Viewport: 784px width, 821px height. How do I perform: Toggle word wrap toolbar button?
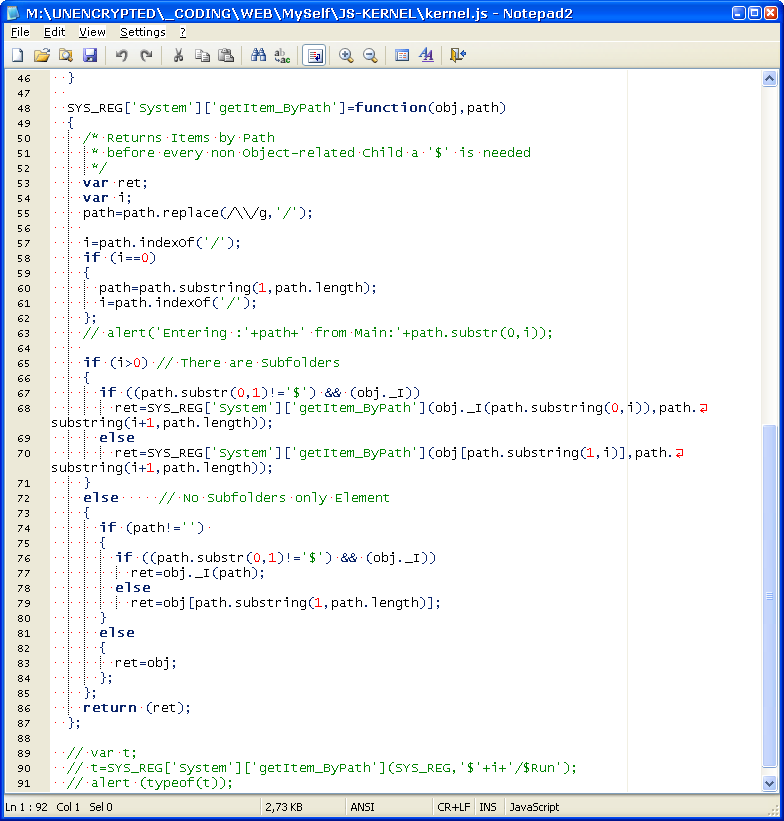(x=314, y=55)
